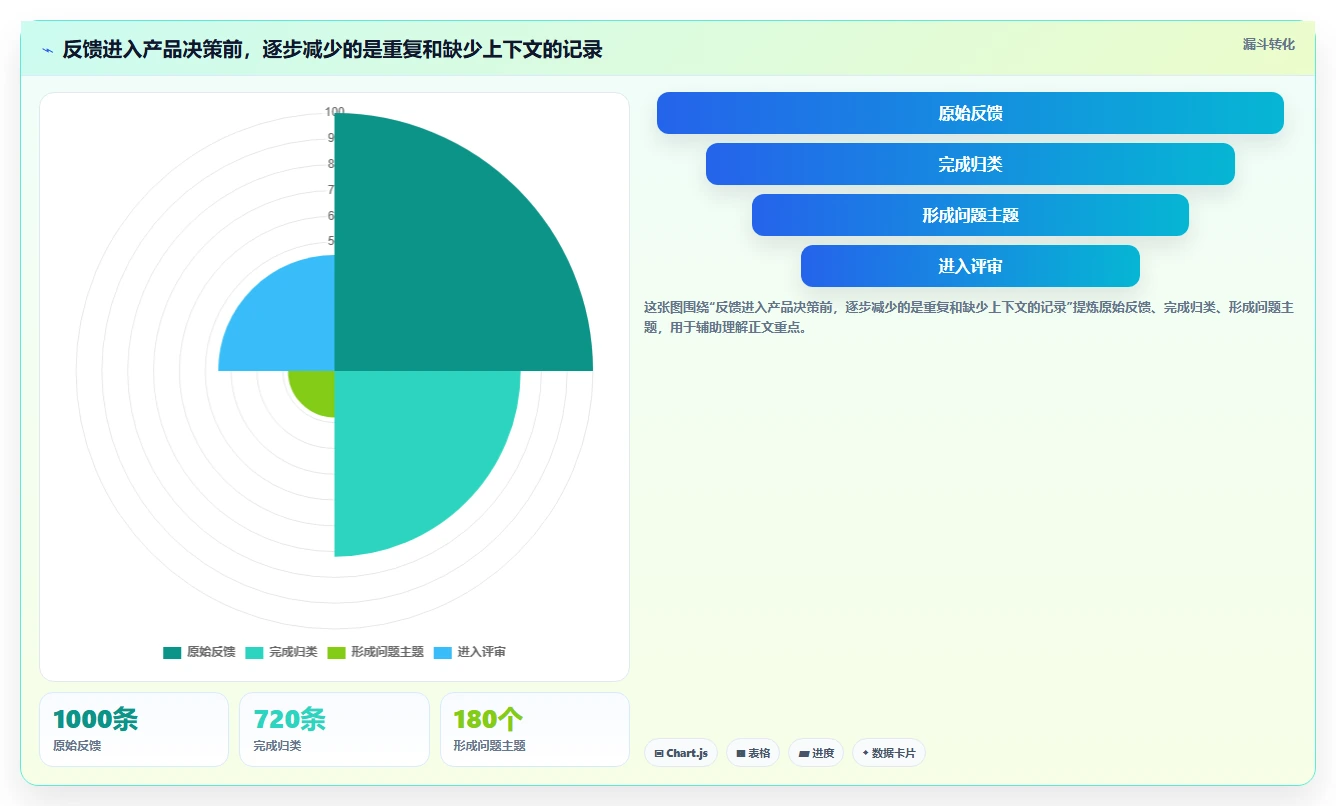Toggle 原始反馈 legend swatch in chart
This screenshot has width=1336, height=806.
click(x=172, y=652)
